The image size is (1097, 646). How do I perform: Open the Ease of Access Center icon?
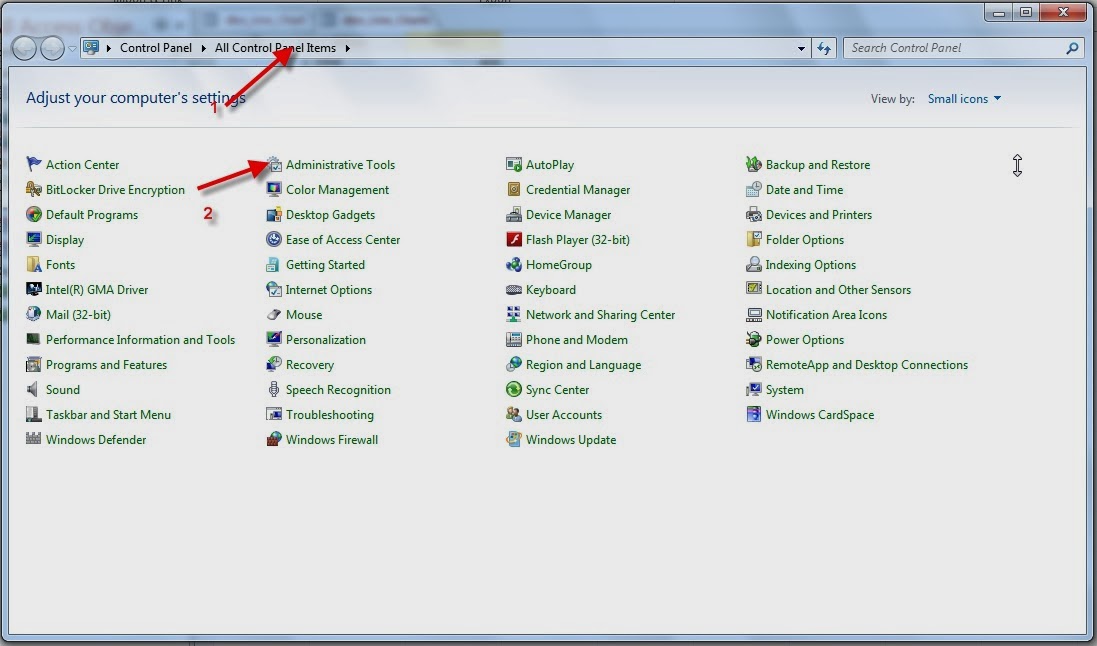click(274, 239)
